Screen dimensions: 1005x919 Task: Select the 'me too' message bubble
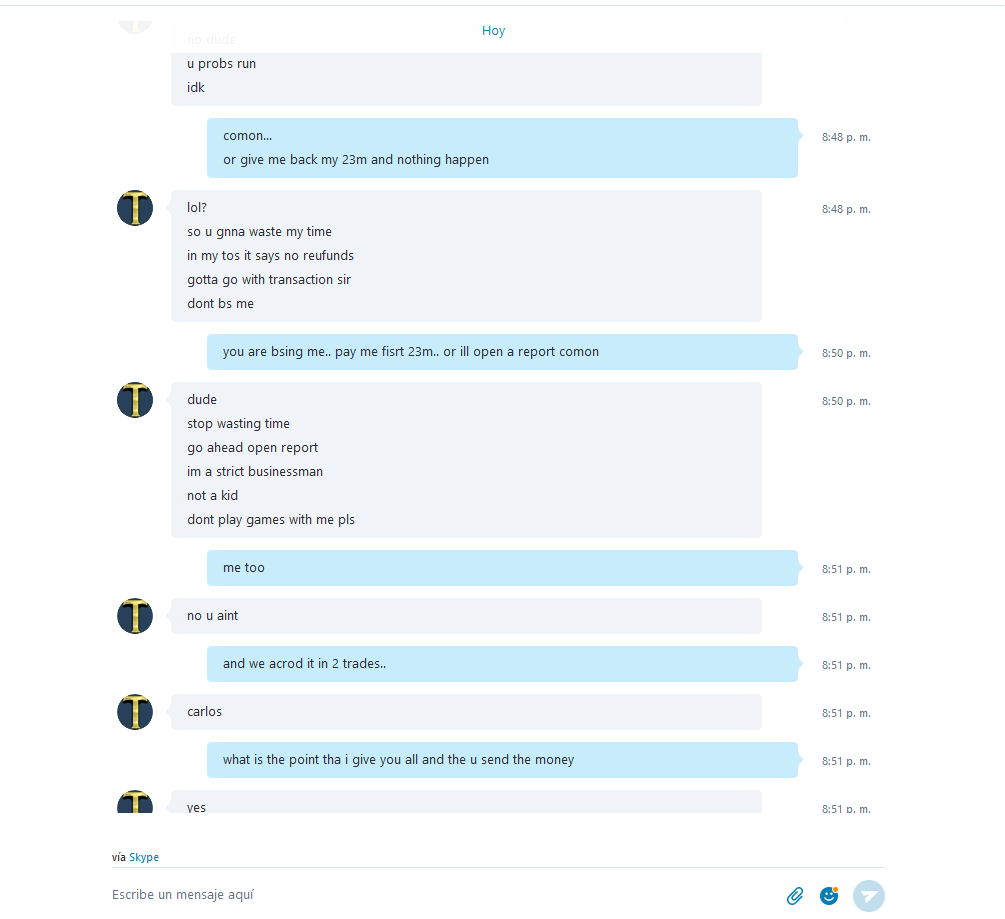tap(502, 568)
